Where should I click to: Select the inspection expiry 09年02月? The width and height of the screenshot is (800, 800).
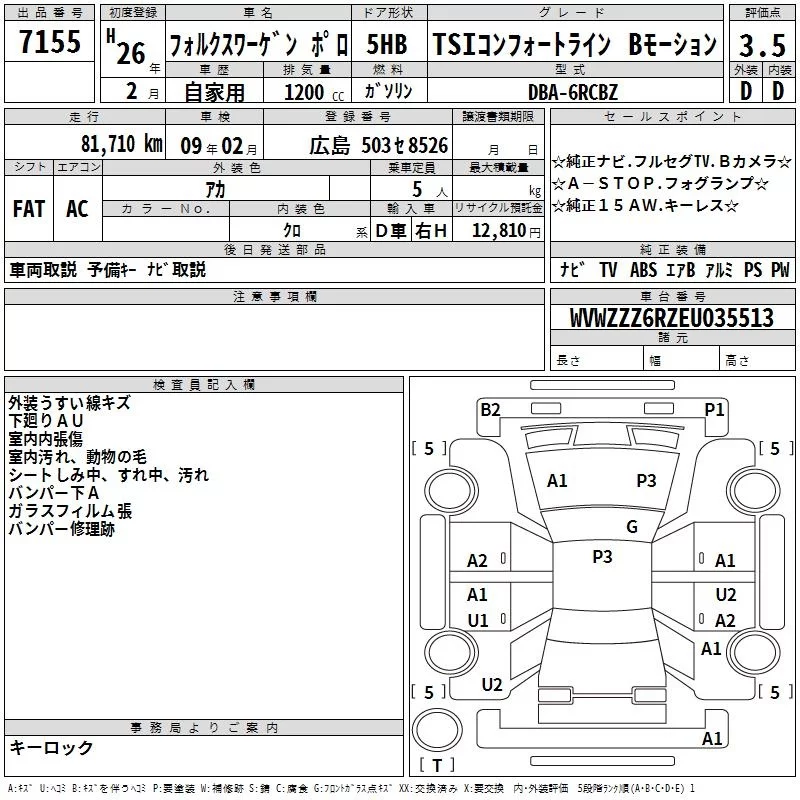click(219, 146)
